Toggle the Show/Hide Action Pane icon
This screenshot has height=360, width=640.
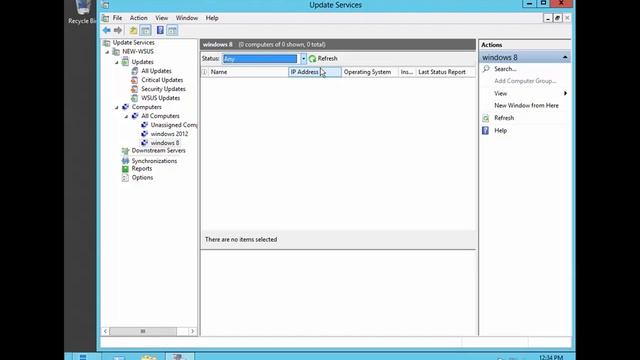click(172, 30)
